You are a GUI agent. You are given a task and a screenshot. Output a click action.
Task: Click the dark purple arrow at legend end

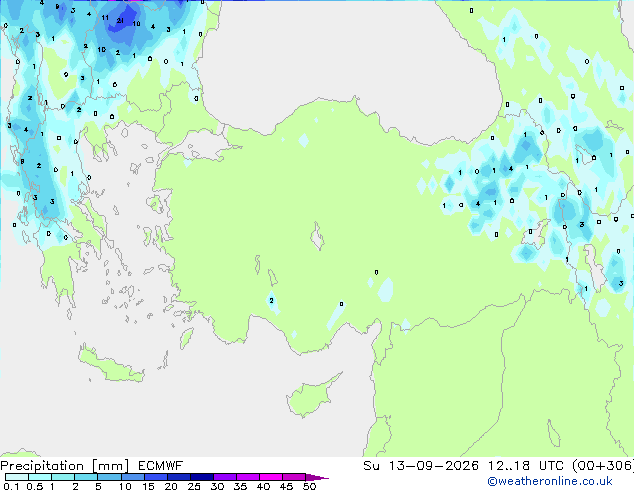point(317,477)
